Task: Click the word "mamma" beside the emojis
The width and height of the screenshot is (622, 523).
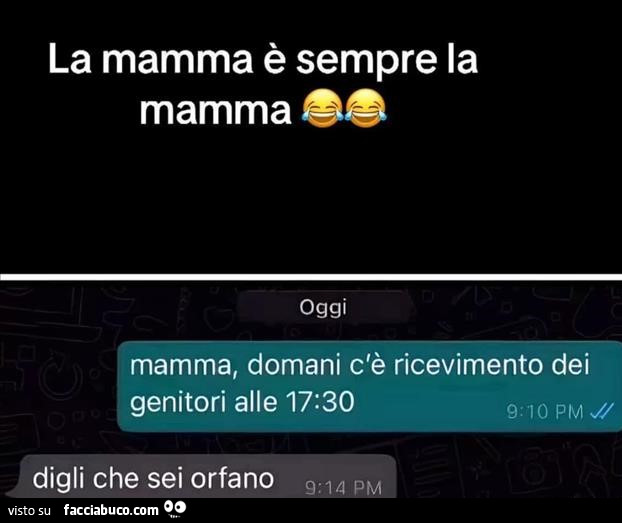Action: (x=216, y=110)
